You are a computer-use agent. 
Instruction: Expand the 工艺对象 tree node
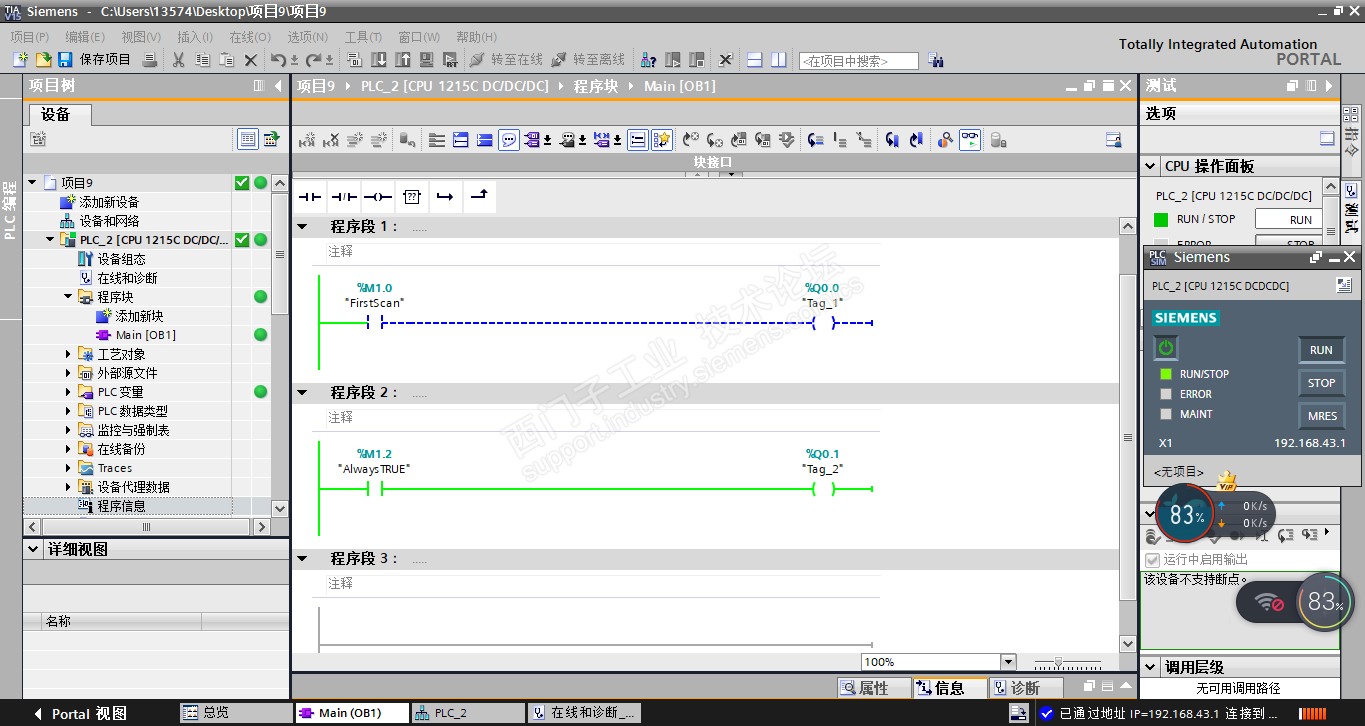pos(68,354)
